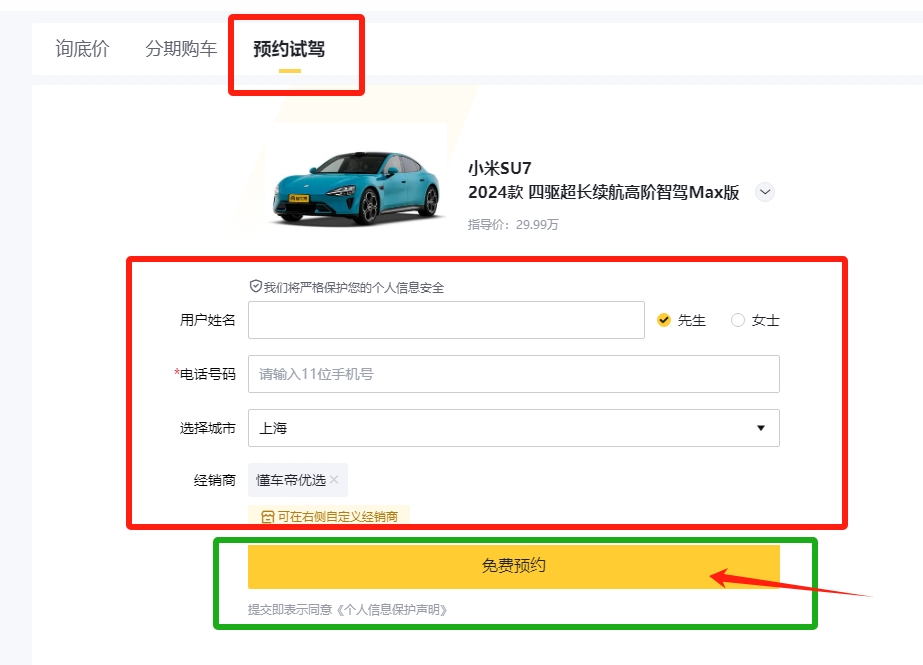The height and width of the screenshot is (665, 923).
Task: Remove the 懂车帝优选 dealer tag
Action: (x=335, y=480)
